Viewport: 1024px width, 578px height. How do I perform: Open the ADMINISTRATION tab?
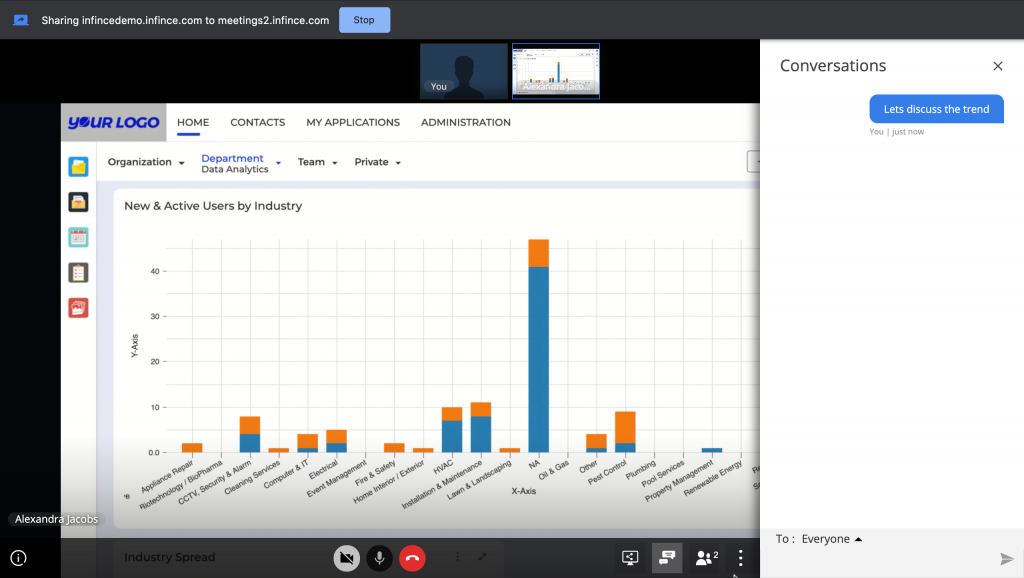pyautogui.click(x=466, y=122)
